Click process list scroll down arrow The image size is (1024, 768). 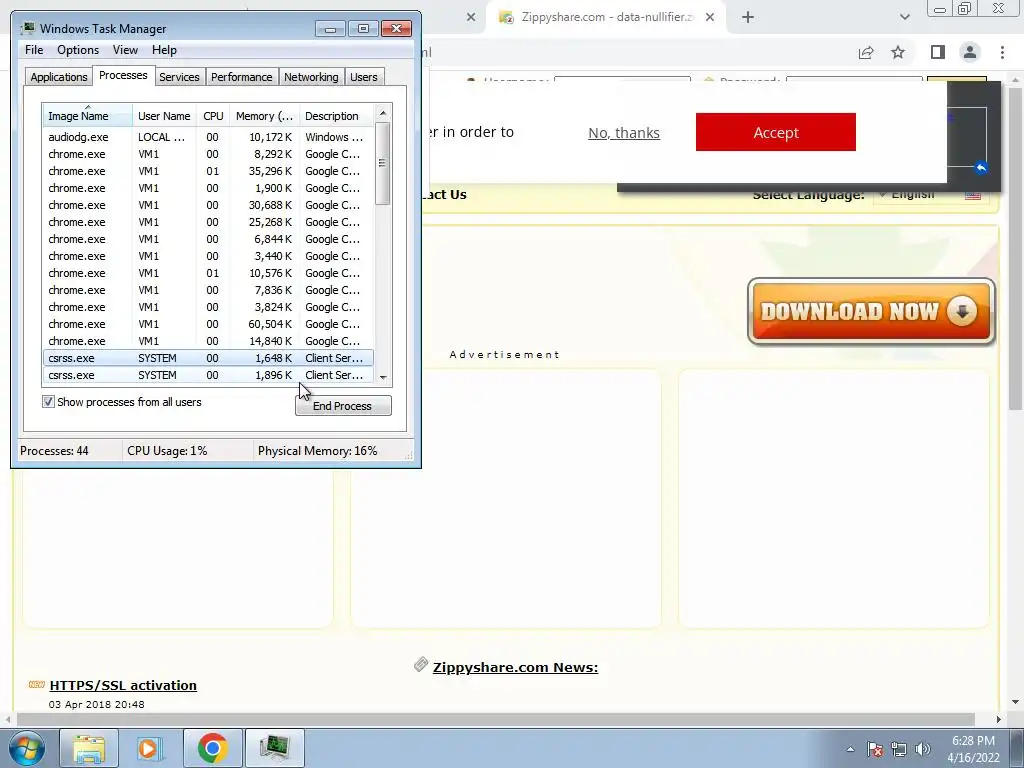[x=383, y=377]
